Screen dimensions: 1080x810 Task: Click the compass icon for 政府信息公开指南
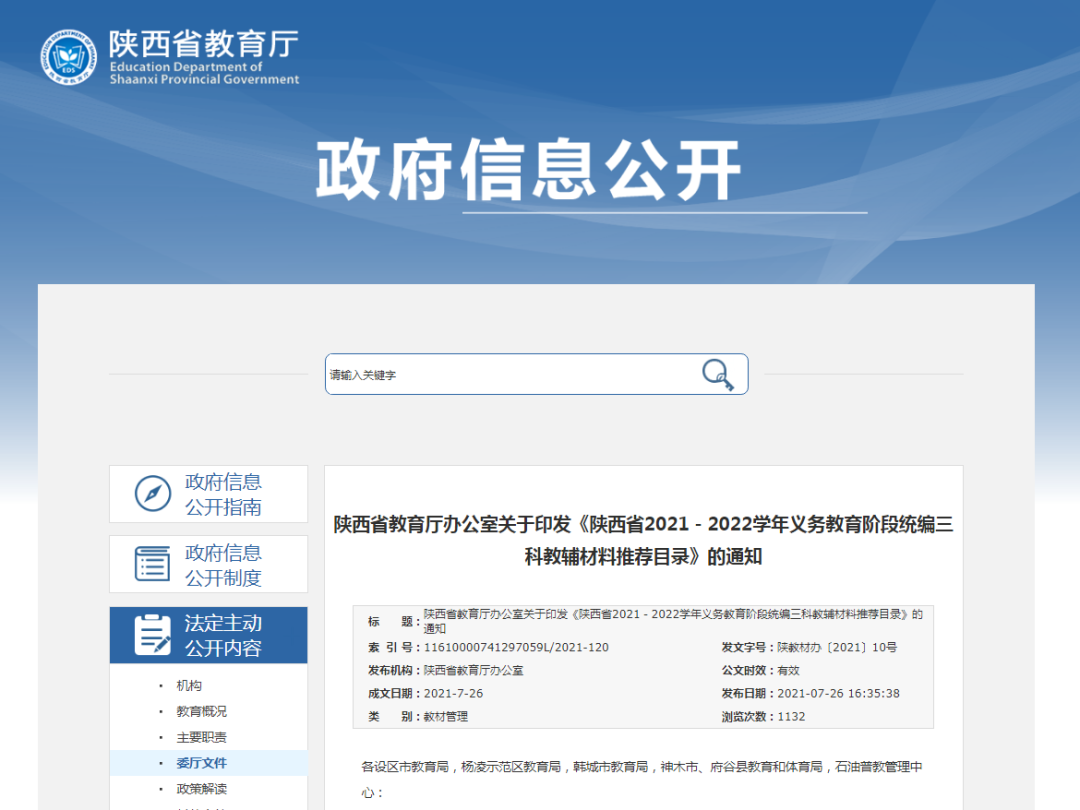[x=153, y=494]
